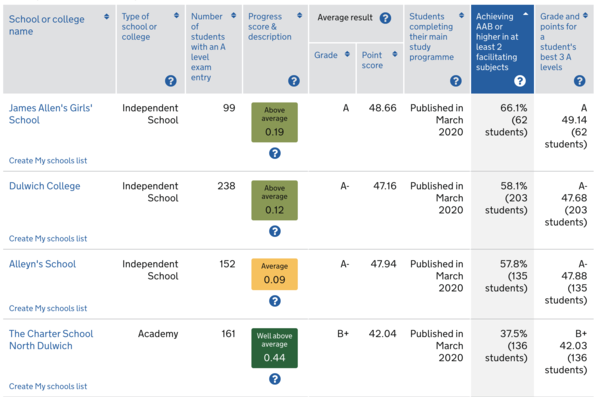Sort by average result Grade arrows
The image size is (600, 397).
347,54
